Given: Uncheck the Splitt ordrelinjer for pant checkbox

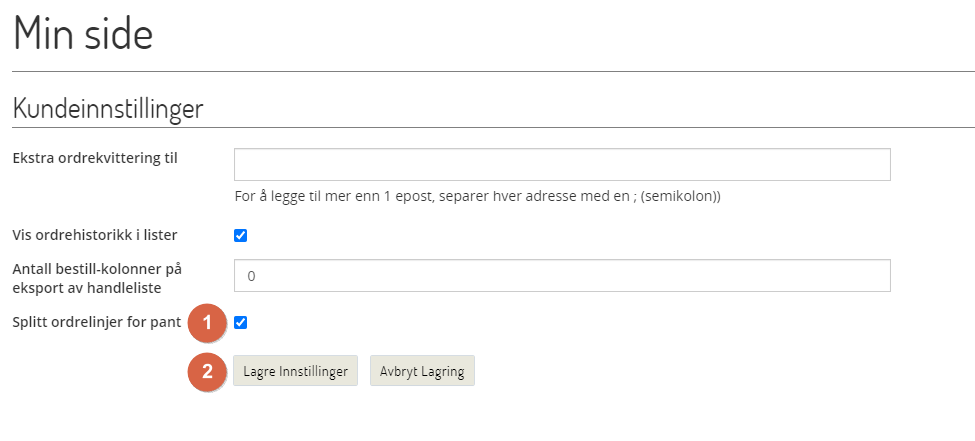Looking at the screenshot, I should coord(240,322).
